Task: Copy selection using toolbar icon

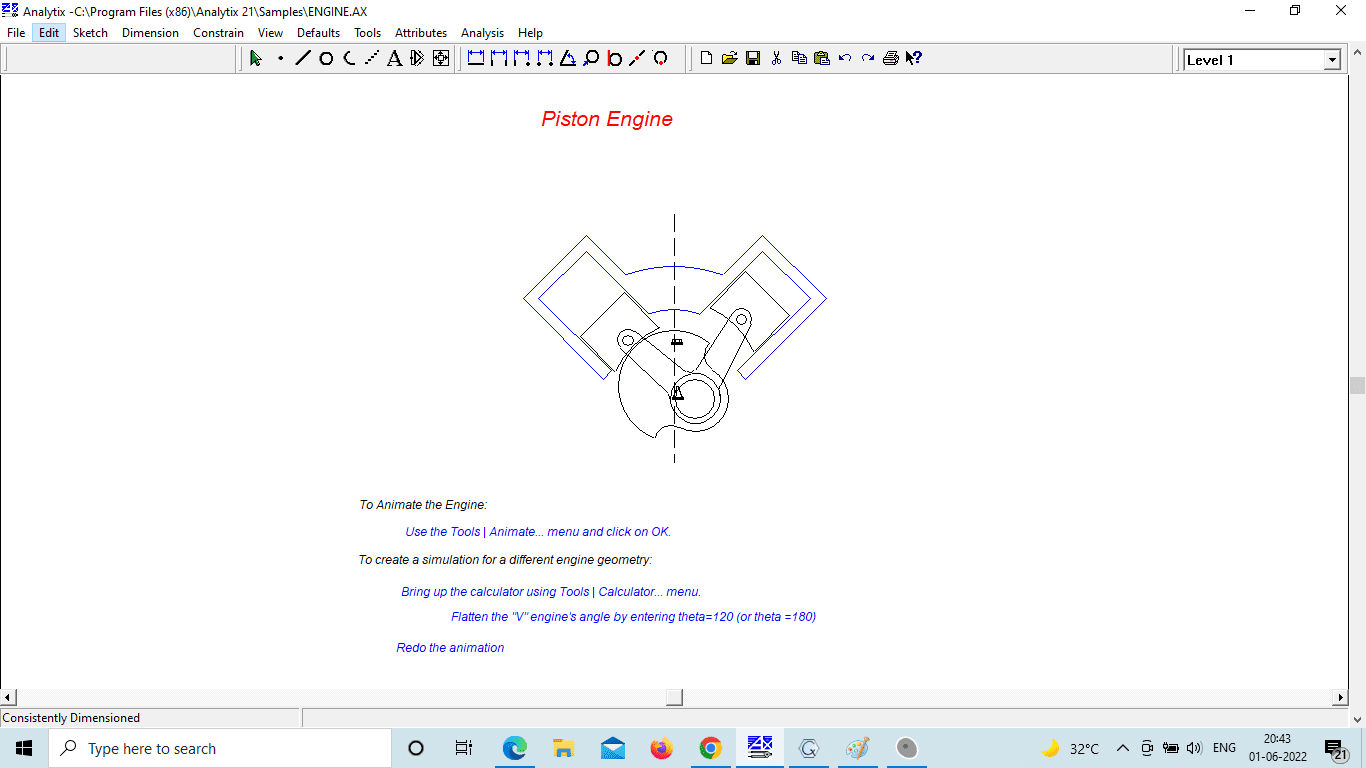Action: point(799,59)
